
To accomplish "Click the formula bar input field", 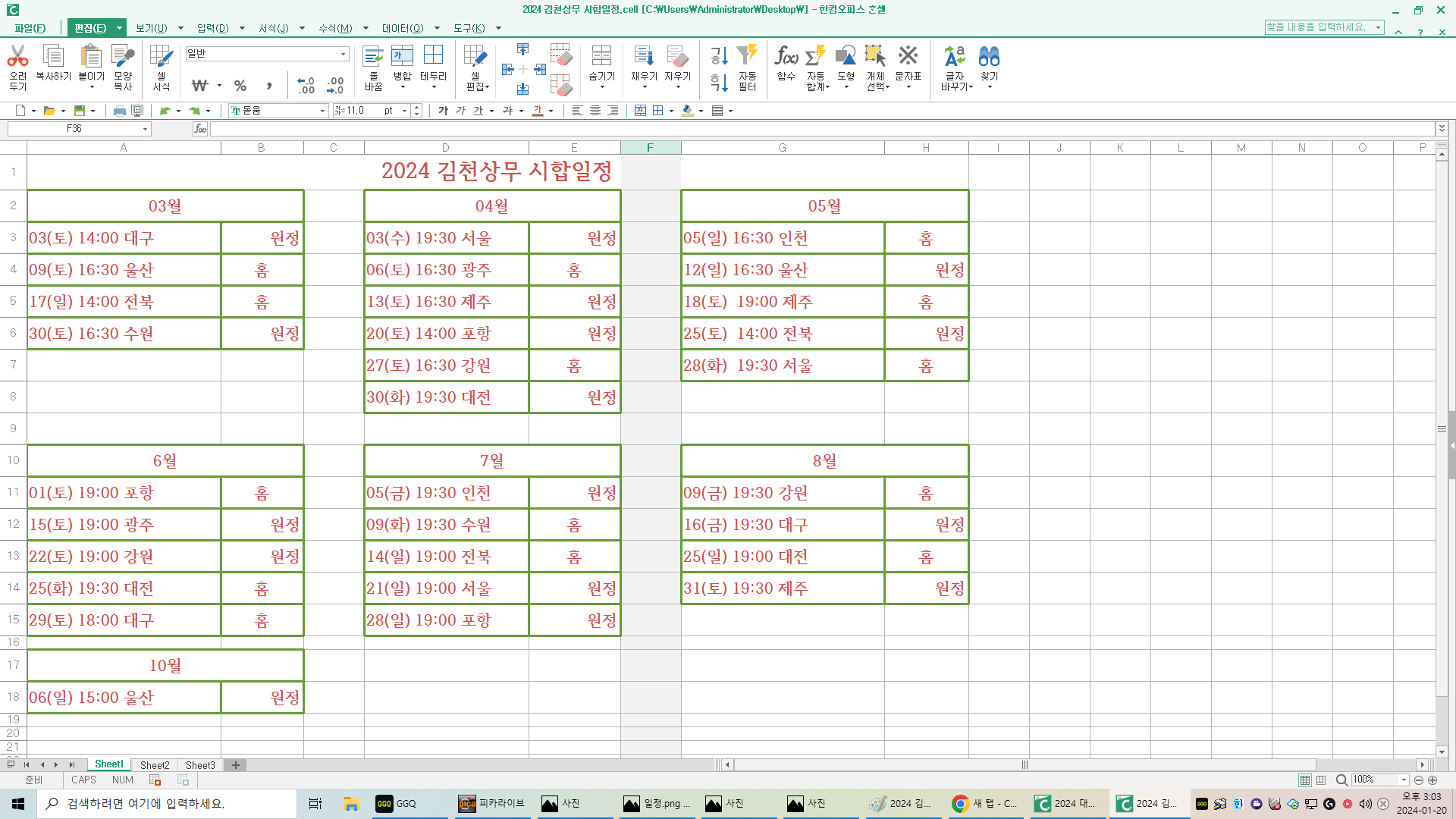I will point(823,129).
